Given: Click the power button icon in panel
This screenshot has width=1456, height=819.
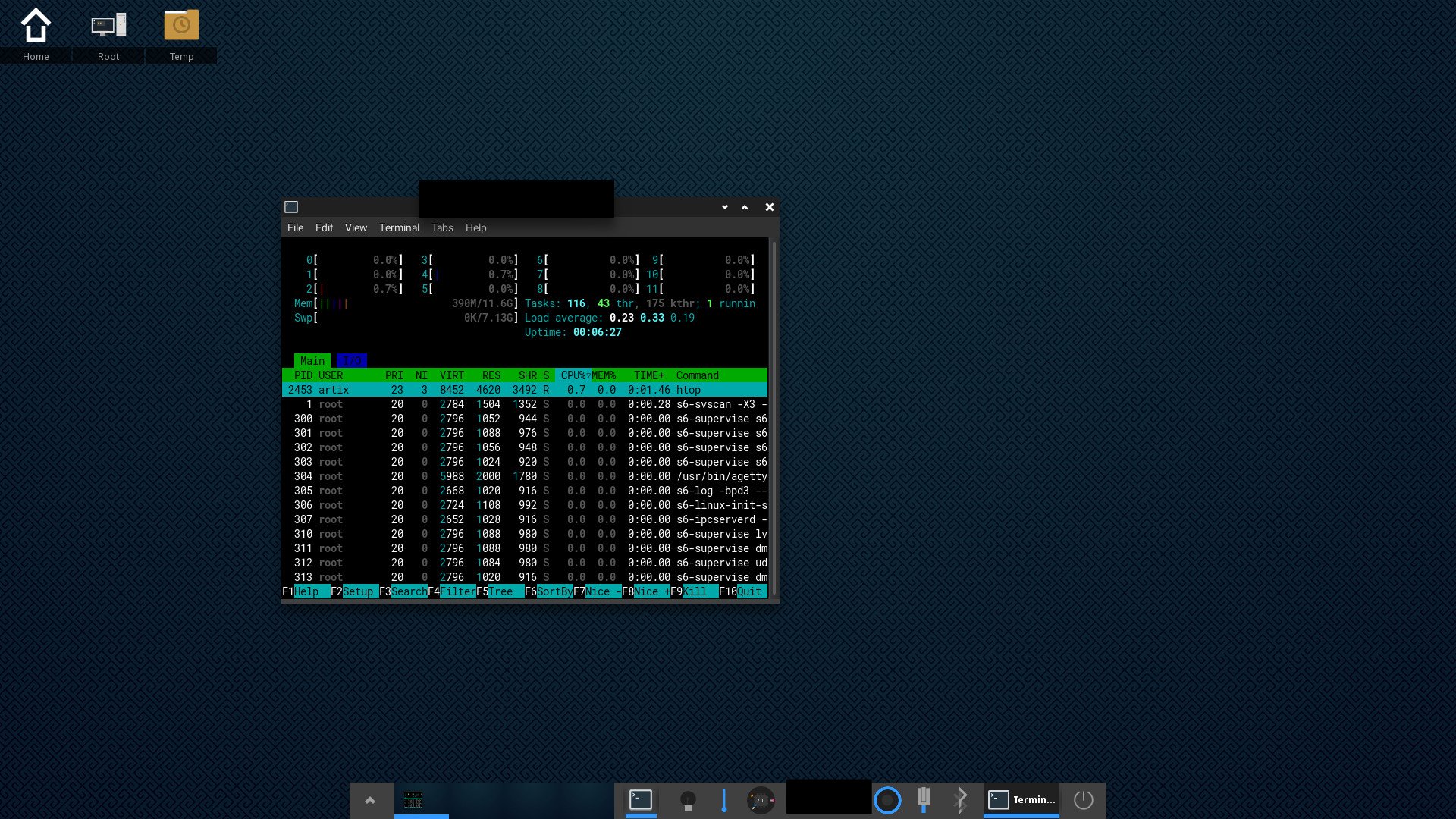Looking at the screenshot, I should coord(1083,800).
